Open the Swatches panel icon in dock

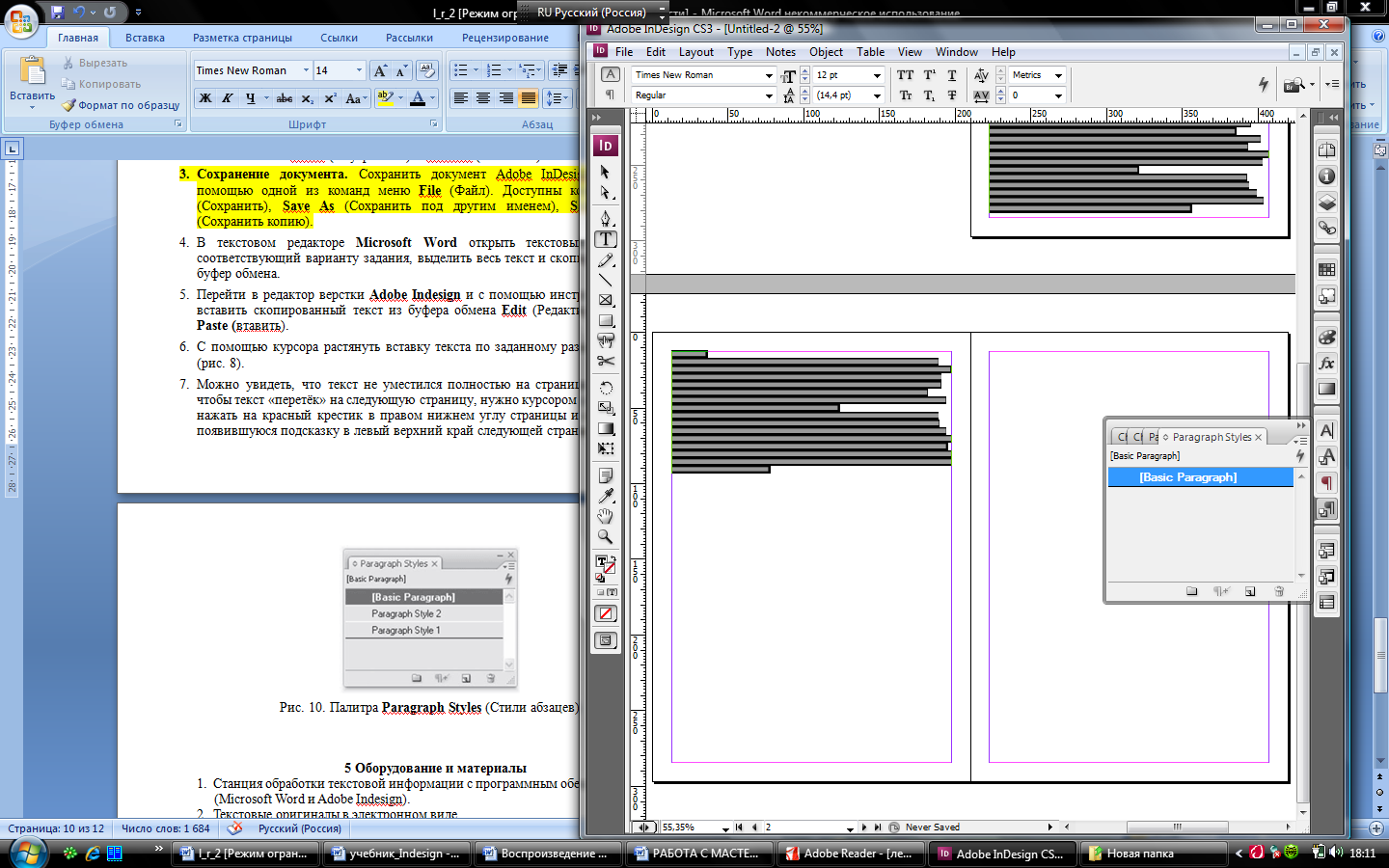point(1327,269)
